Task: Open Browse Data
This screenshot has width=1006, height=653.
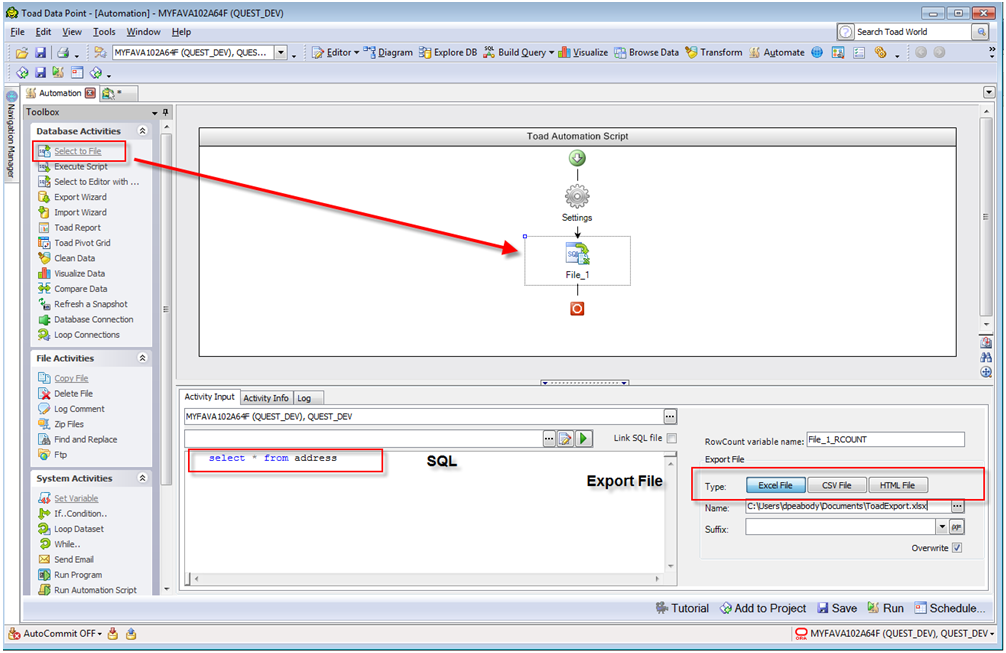Action: (x=646, y=53)
